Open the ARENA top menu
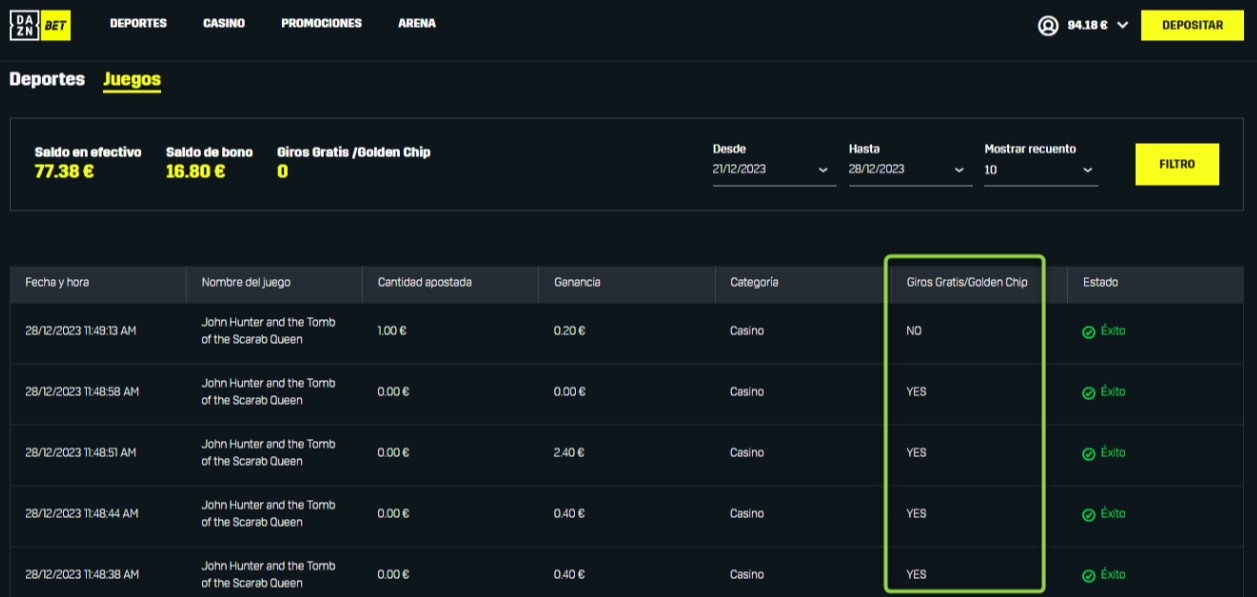This screenshot has height=597, width=1257. (417, 24)
